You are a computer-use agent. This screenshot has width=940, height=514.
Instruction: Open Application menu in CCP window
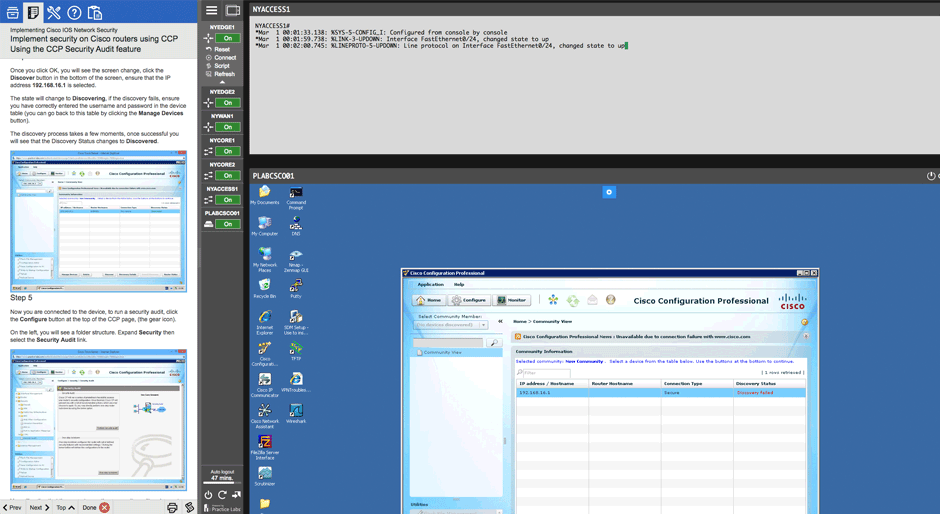430,284
